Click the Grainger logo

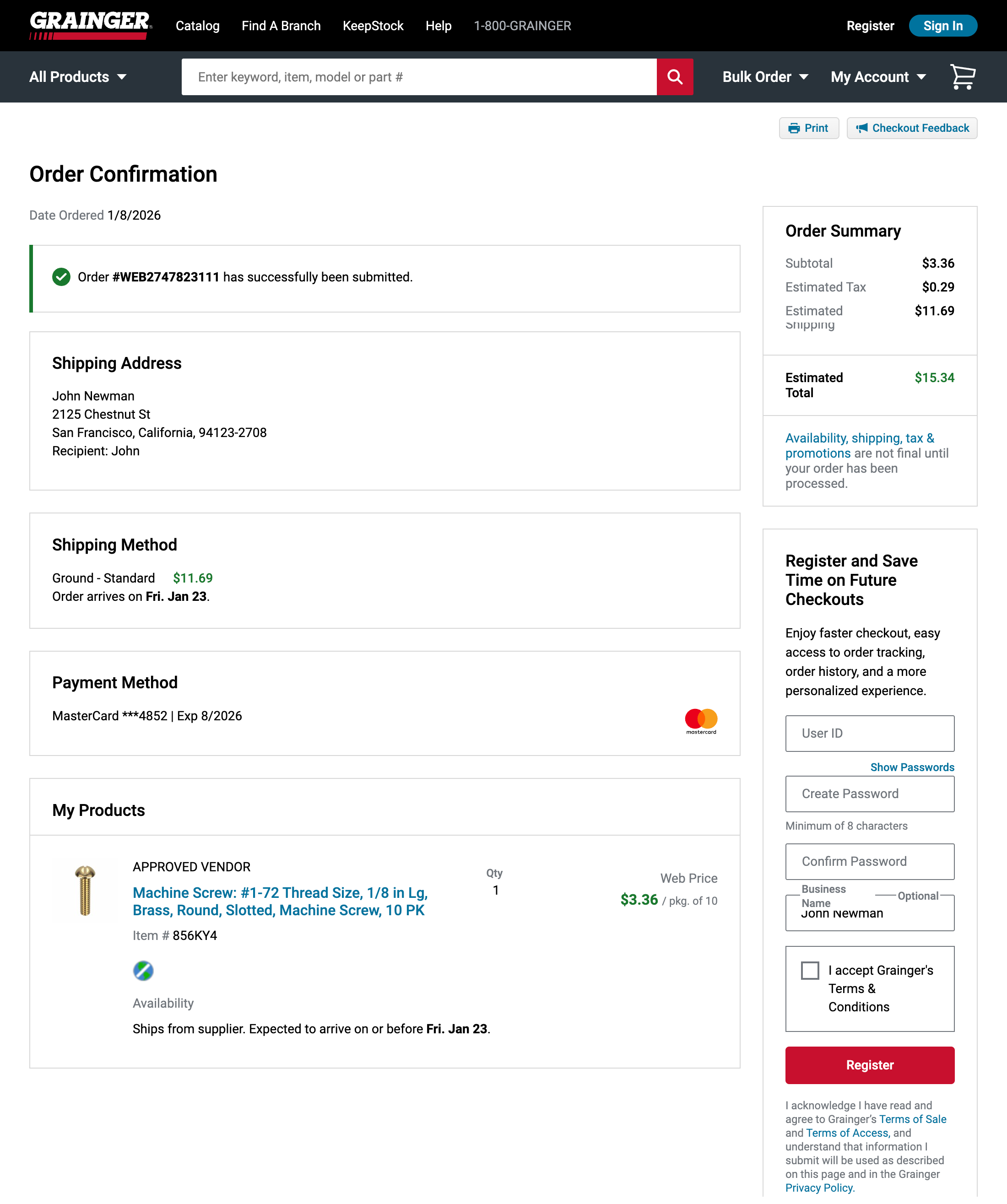[91, 25]
